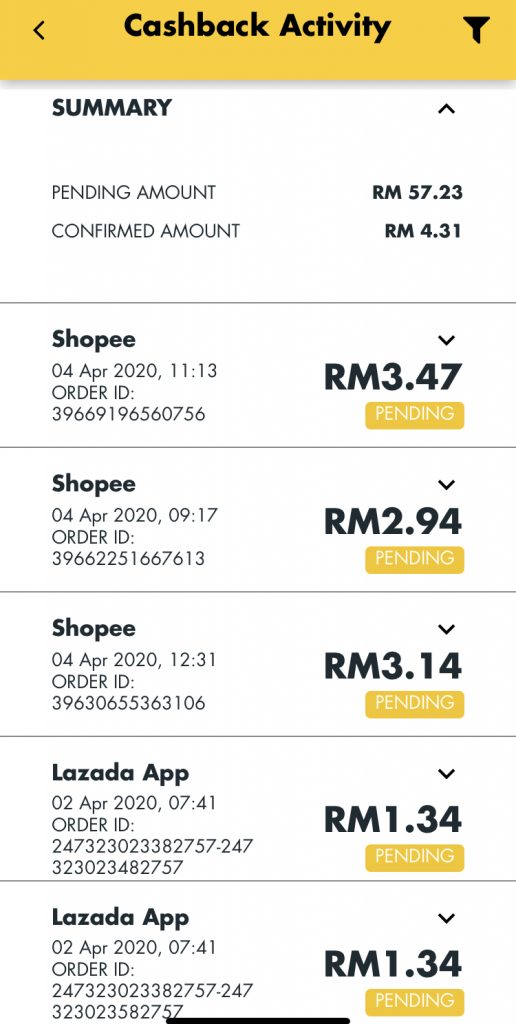The image size is (516, 1024).
Task: Tap the back arrow icon
Action: click(40, 30)
